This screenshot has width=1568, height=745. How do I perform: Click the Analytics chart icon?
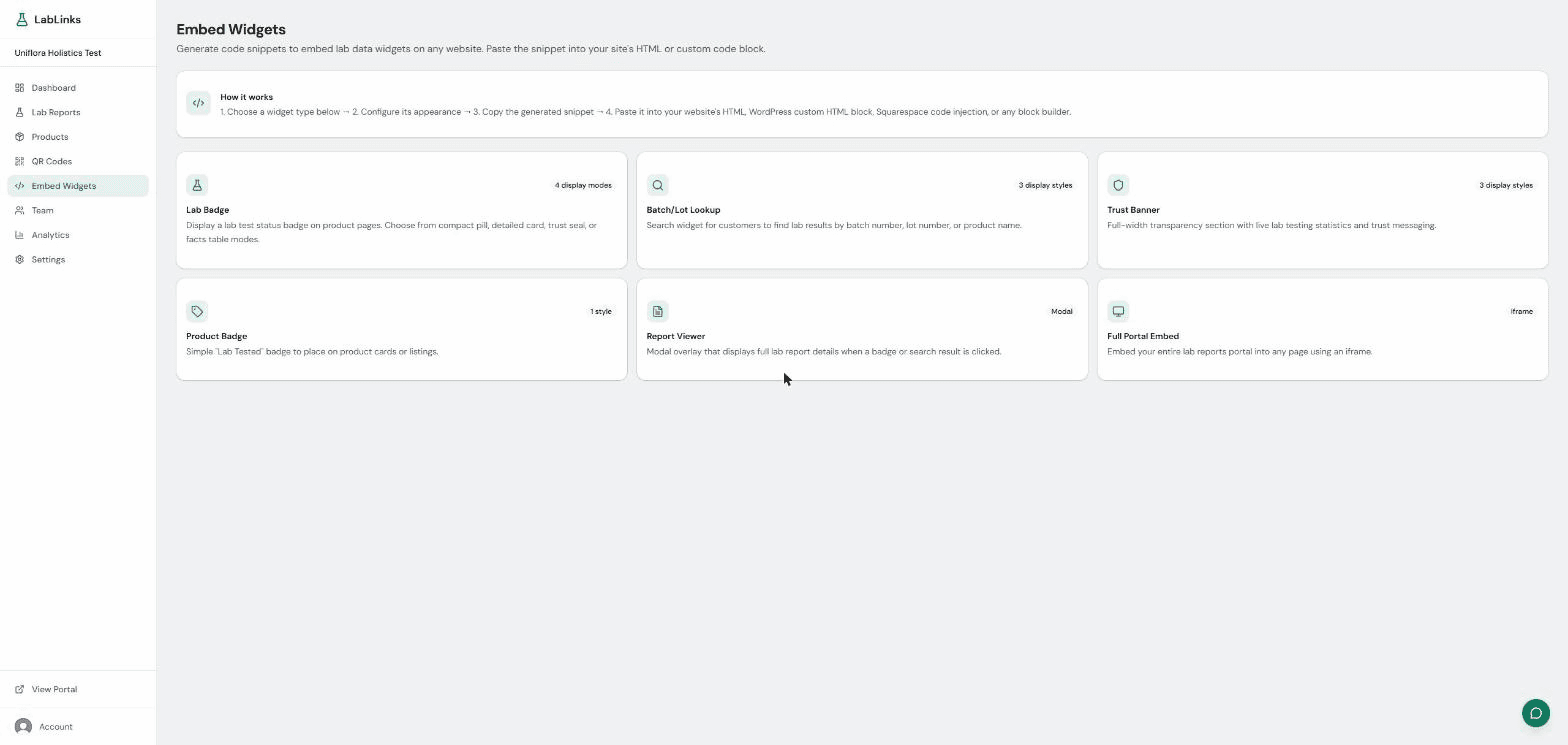tap(19, 235)
